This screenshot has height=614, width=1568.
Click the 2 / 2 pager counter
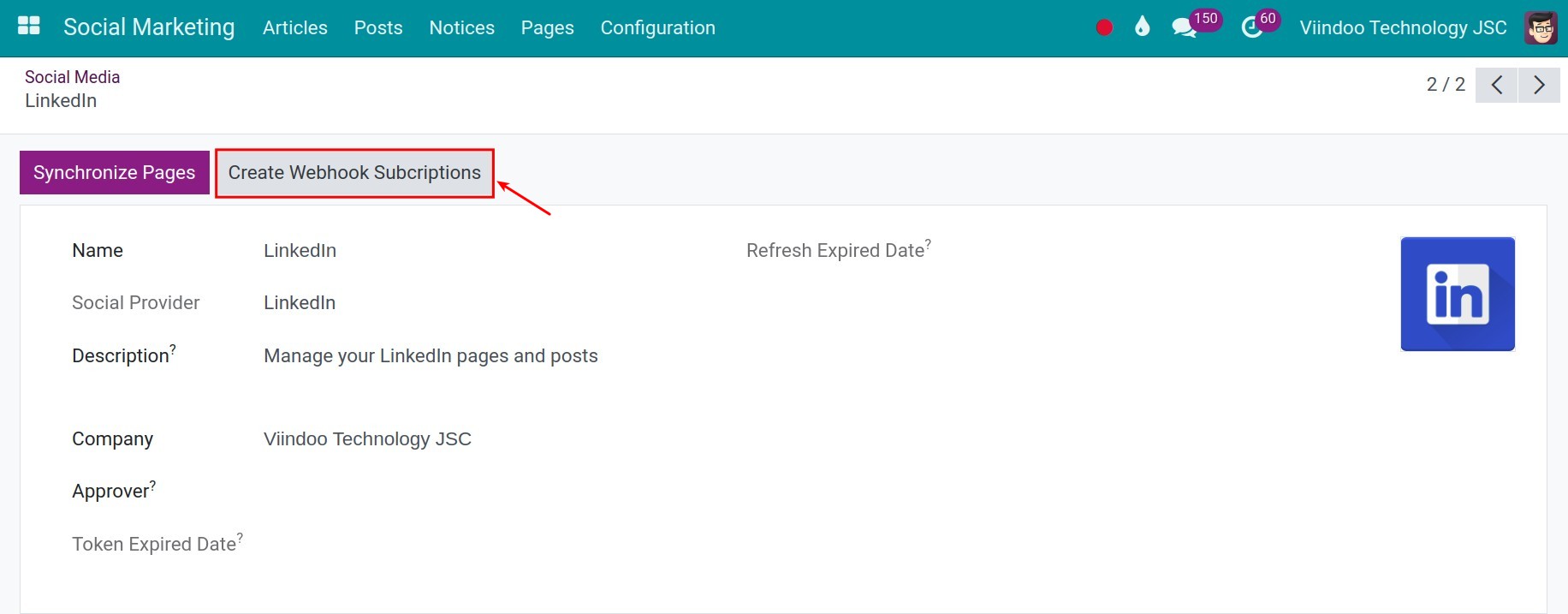click(x=1446, y=84)
